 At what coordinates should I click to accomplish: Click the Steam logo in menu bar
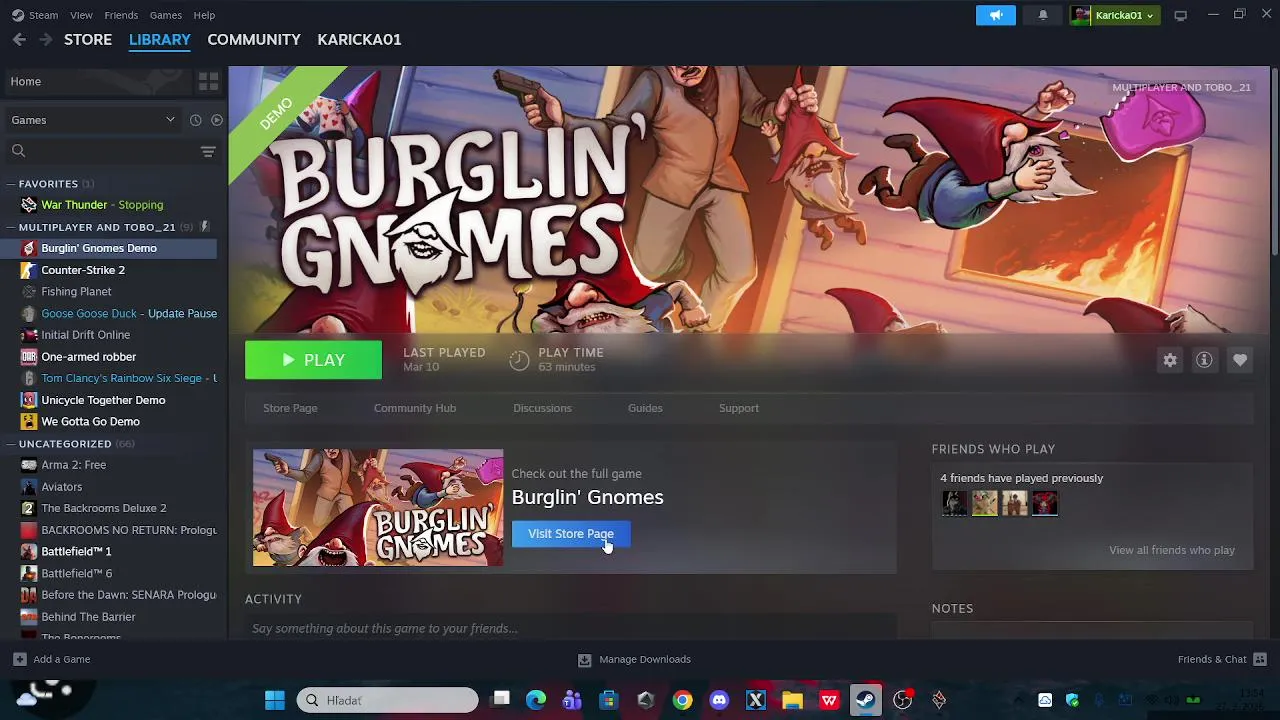(x=18, y=15)
